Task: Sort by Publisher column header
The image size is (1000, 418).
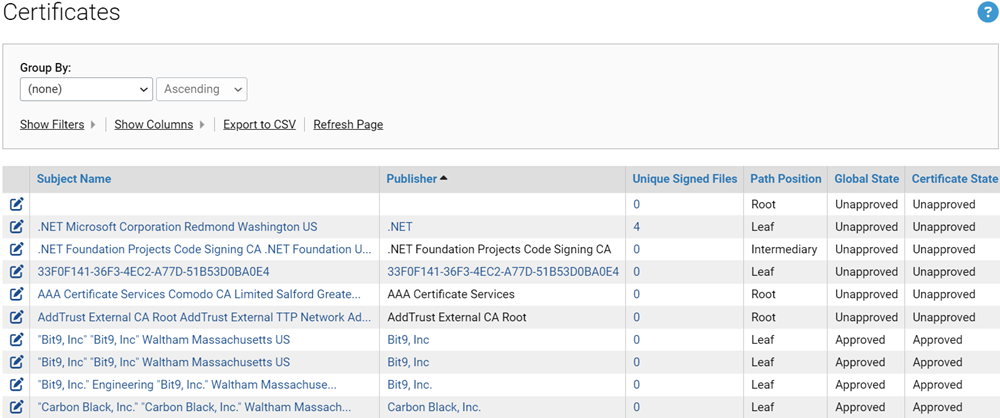Action: coord(411,179)
